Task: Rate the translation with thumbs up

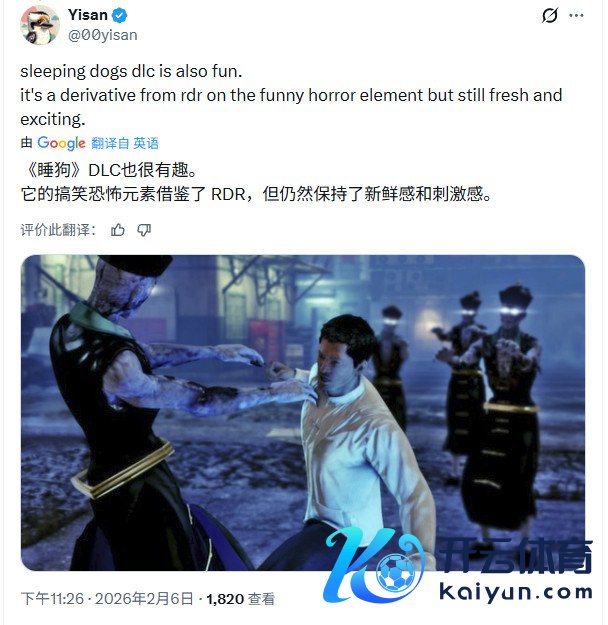Action: pyautogui.click(x=118, y=230)
